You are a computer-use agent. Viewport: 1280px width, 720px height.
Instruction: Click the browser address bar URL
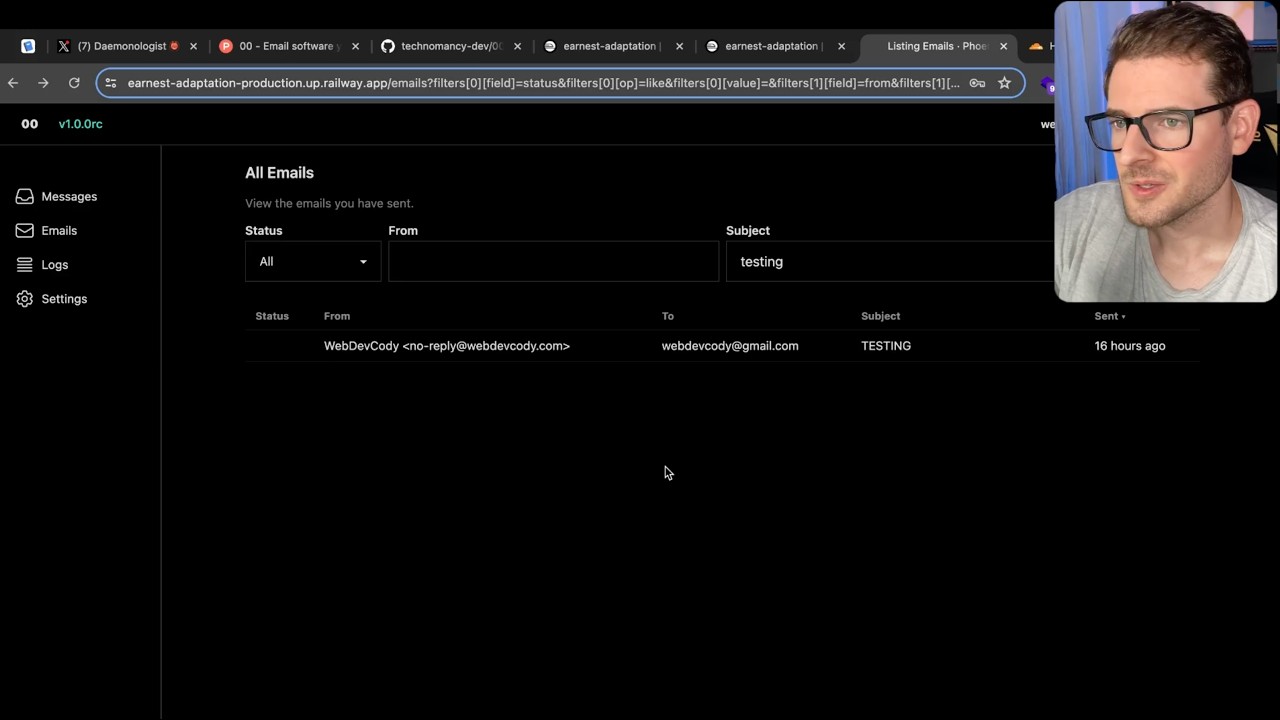(x=543, y=83)
